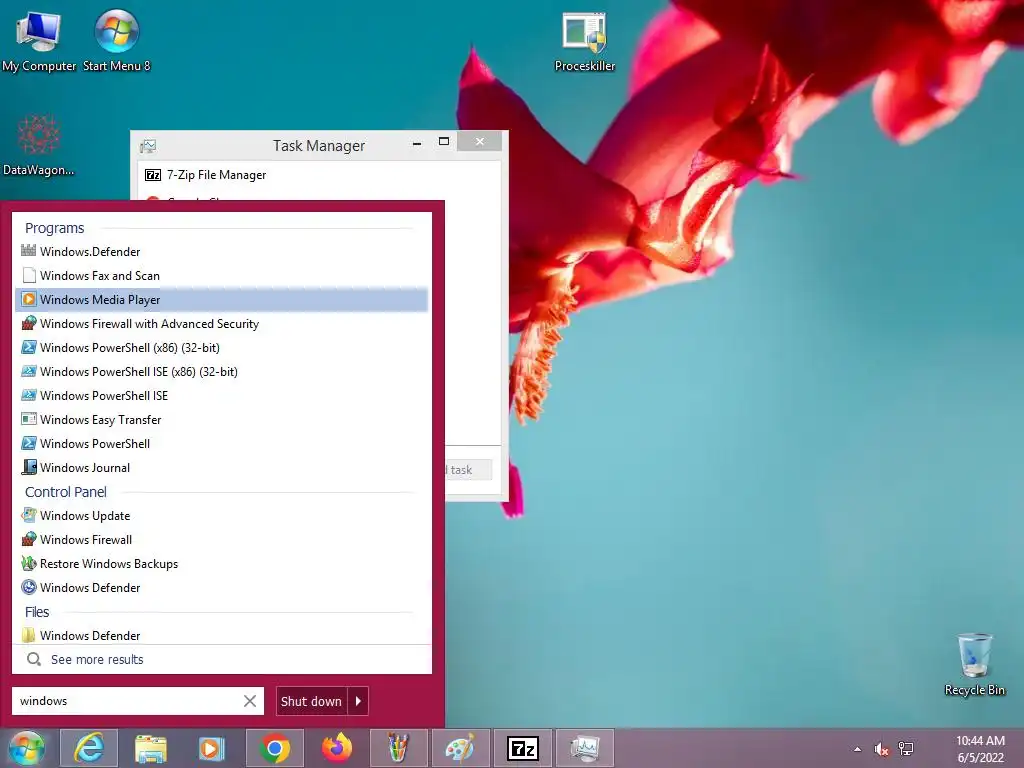1024x768 pixels.
Task: Click Windows Media Player result icon
Action: point(29,299)
